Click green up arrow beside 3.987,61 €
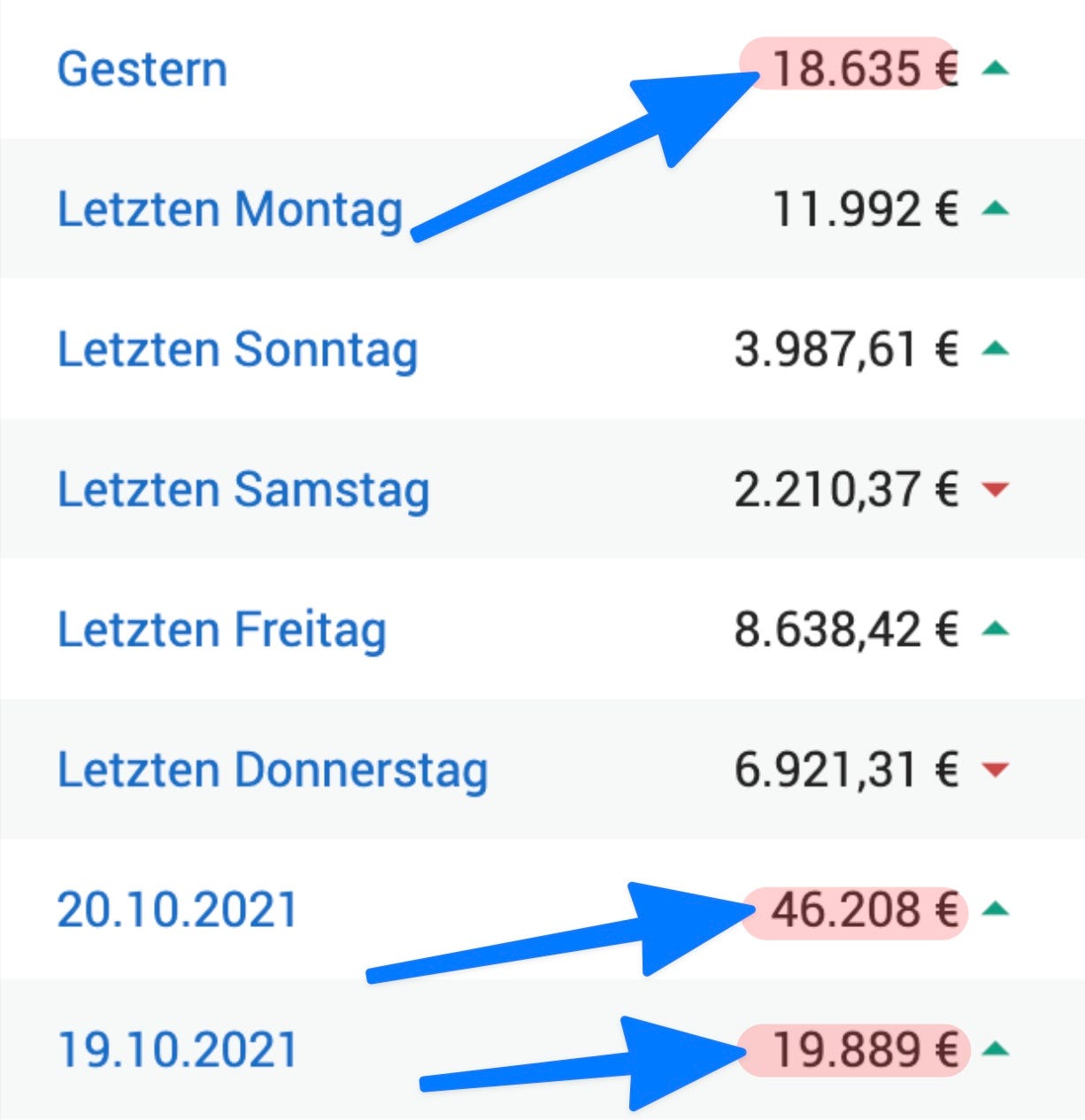Image resolution: width=1085 pixels, height=1120 pixels. pyautogui.click(x=996, y=349)
